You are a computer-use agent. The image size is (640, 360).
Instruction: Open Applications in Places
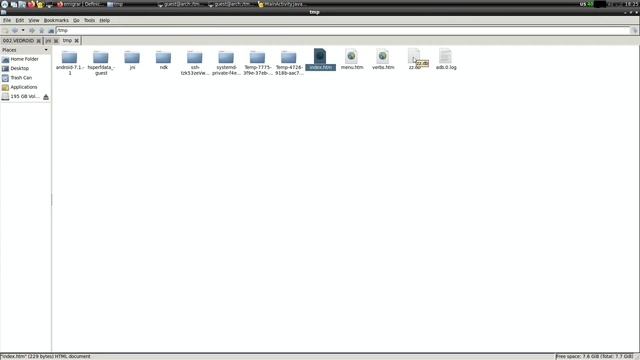[25, 87]
